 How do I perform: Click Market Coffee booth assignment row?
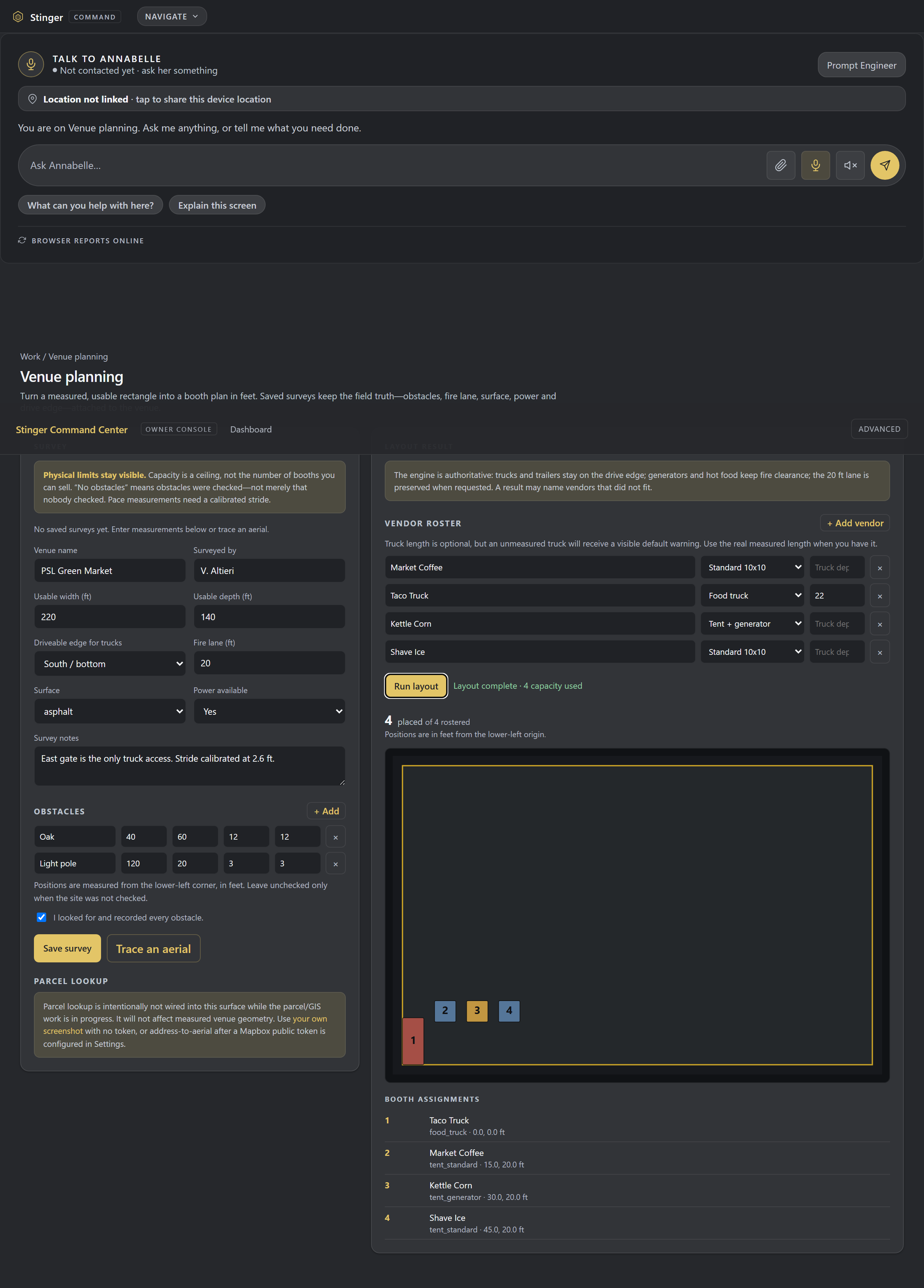(x=637, y=1158)
